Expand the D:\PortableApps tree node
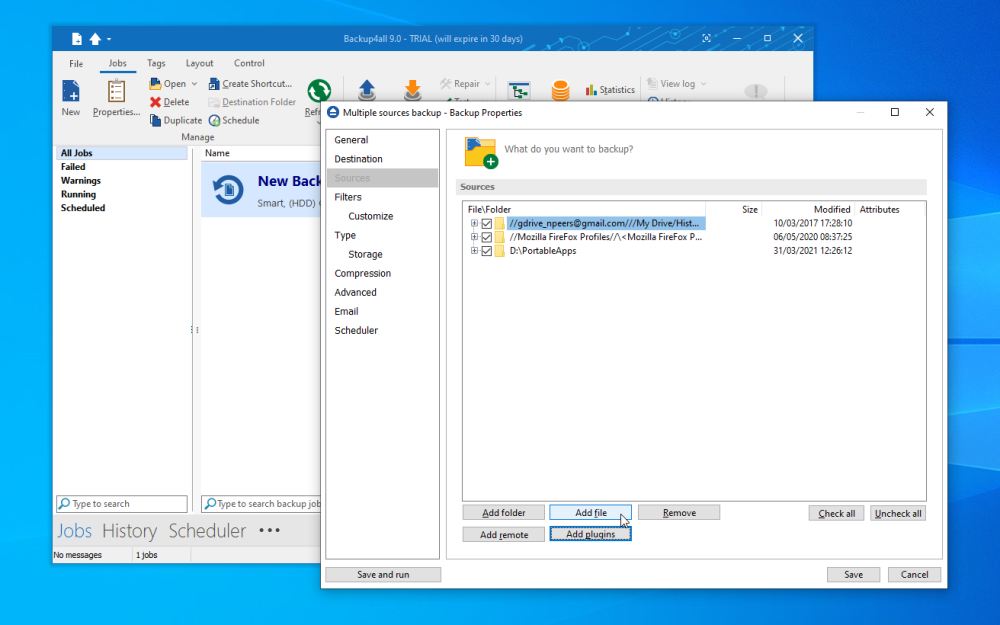This screenshot has width=1000, height=625. (474, 251)
